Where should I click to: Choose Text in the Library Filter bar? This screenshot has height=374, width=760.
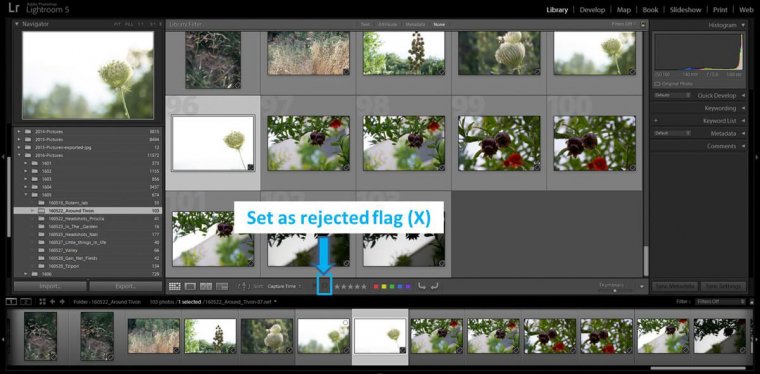365,24
